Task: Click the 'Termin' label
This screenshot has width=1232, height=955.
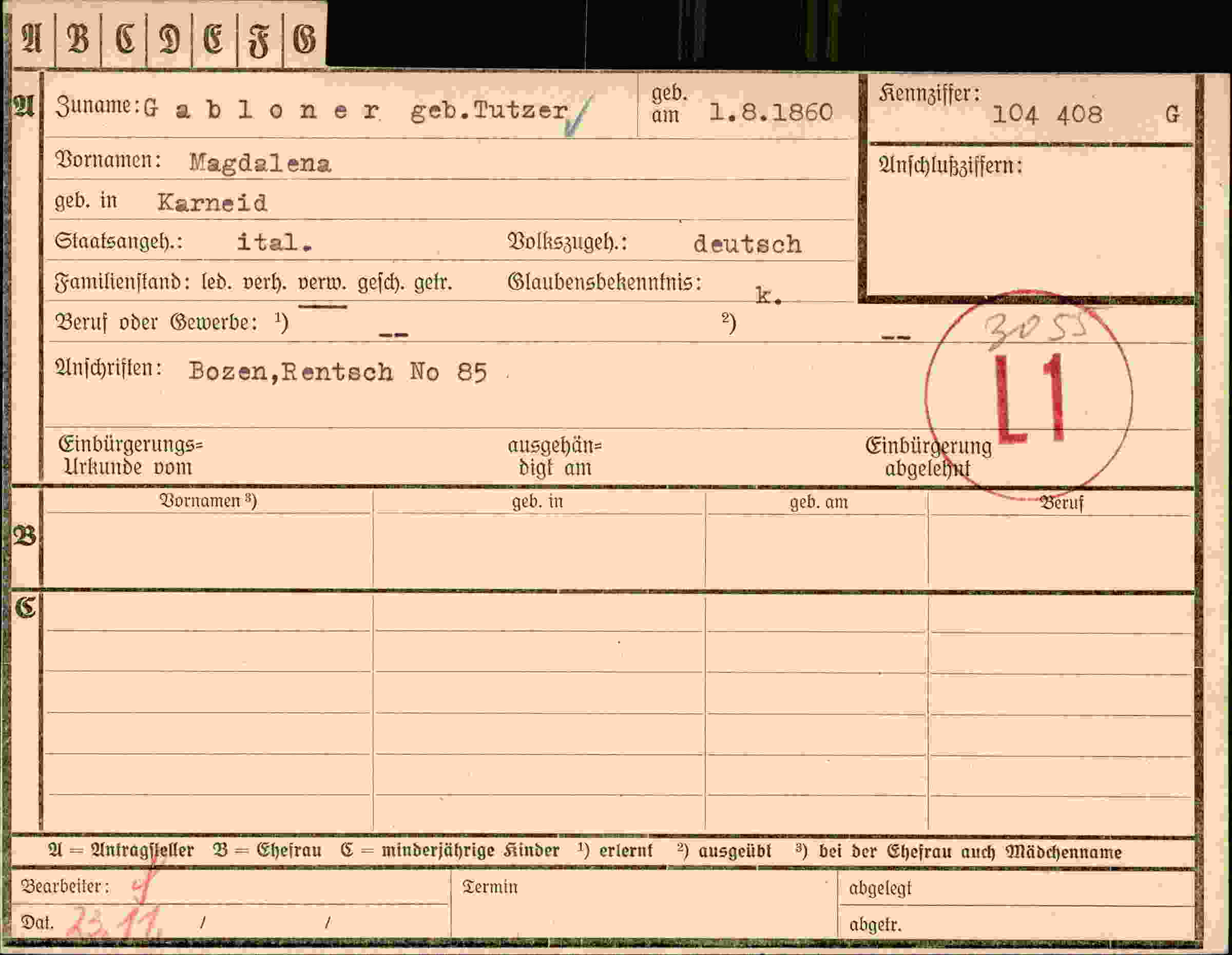Action: coord(490,887)
